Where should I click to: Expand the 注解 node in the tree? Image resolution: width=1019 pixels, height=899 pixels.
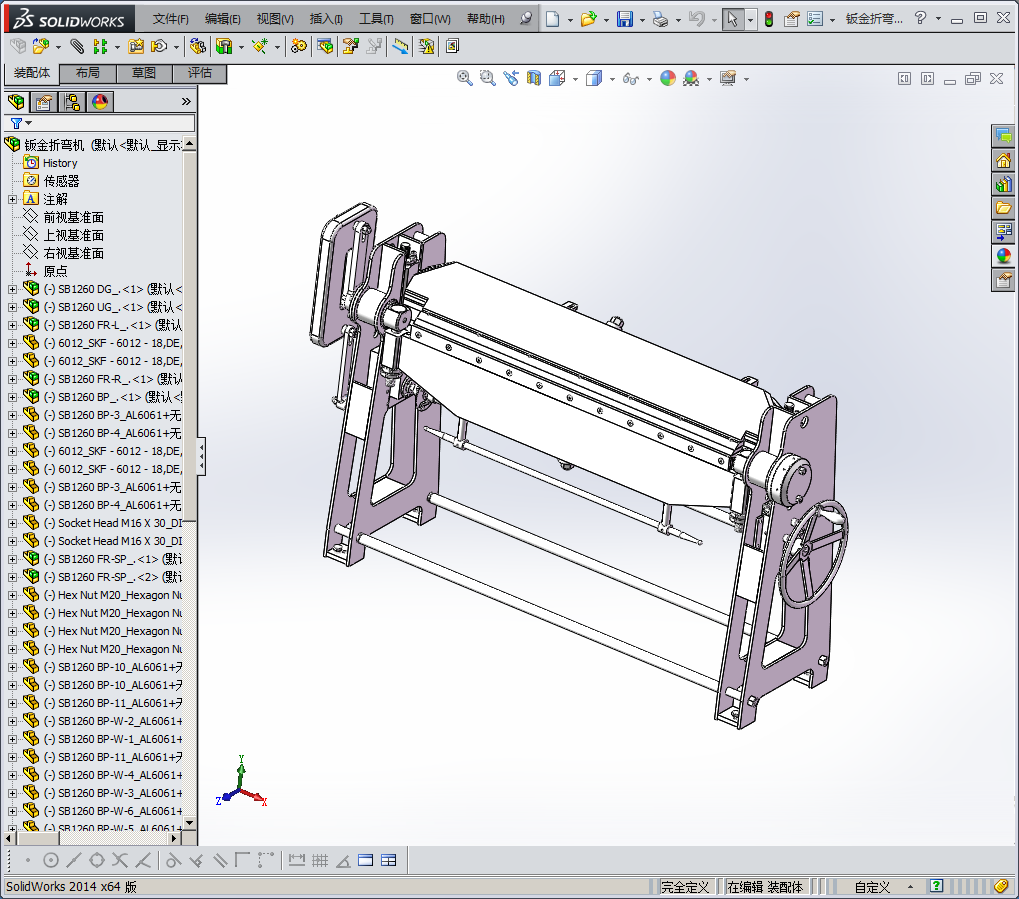pyautogui.click(x=12, y=199)
